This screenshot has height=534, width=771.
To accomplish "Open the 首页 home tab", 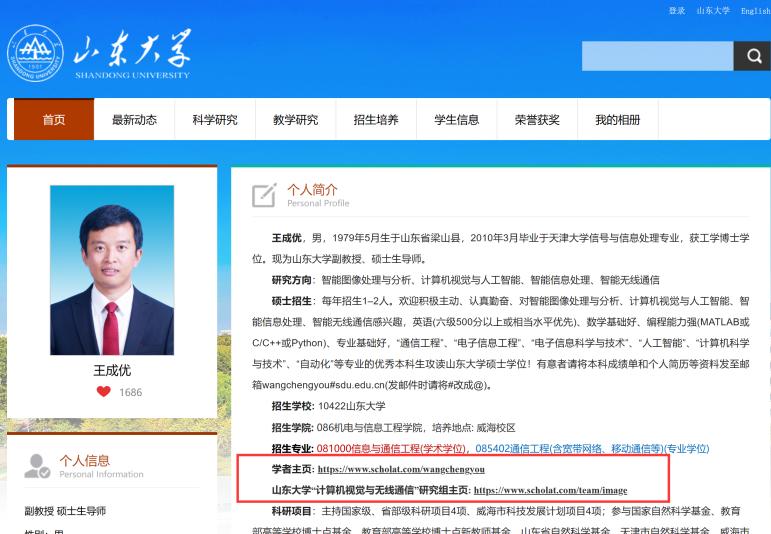I will coord(54,120).
